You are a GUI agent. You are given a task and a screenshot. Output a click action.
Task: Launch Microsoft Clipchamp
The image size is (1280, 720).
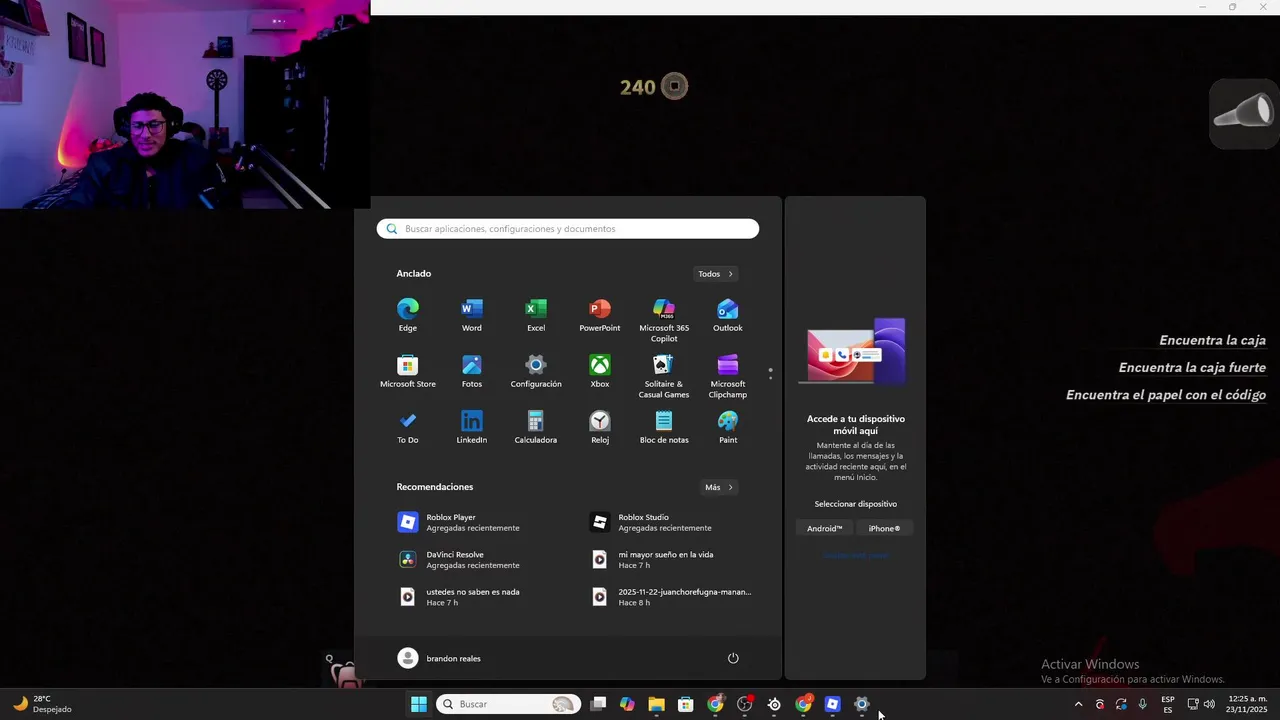(728, 376)
